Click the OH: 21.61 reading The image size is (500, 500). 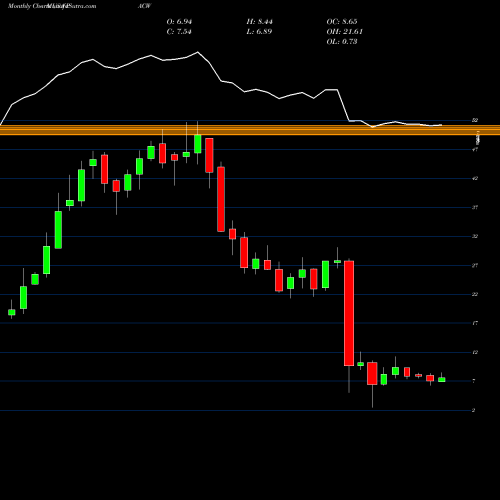click(344, 32)
